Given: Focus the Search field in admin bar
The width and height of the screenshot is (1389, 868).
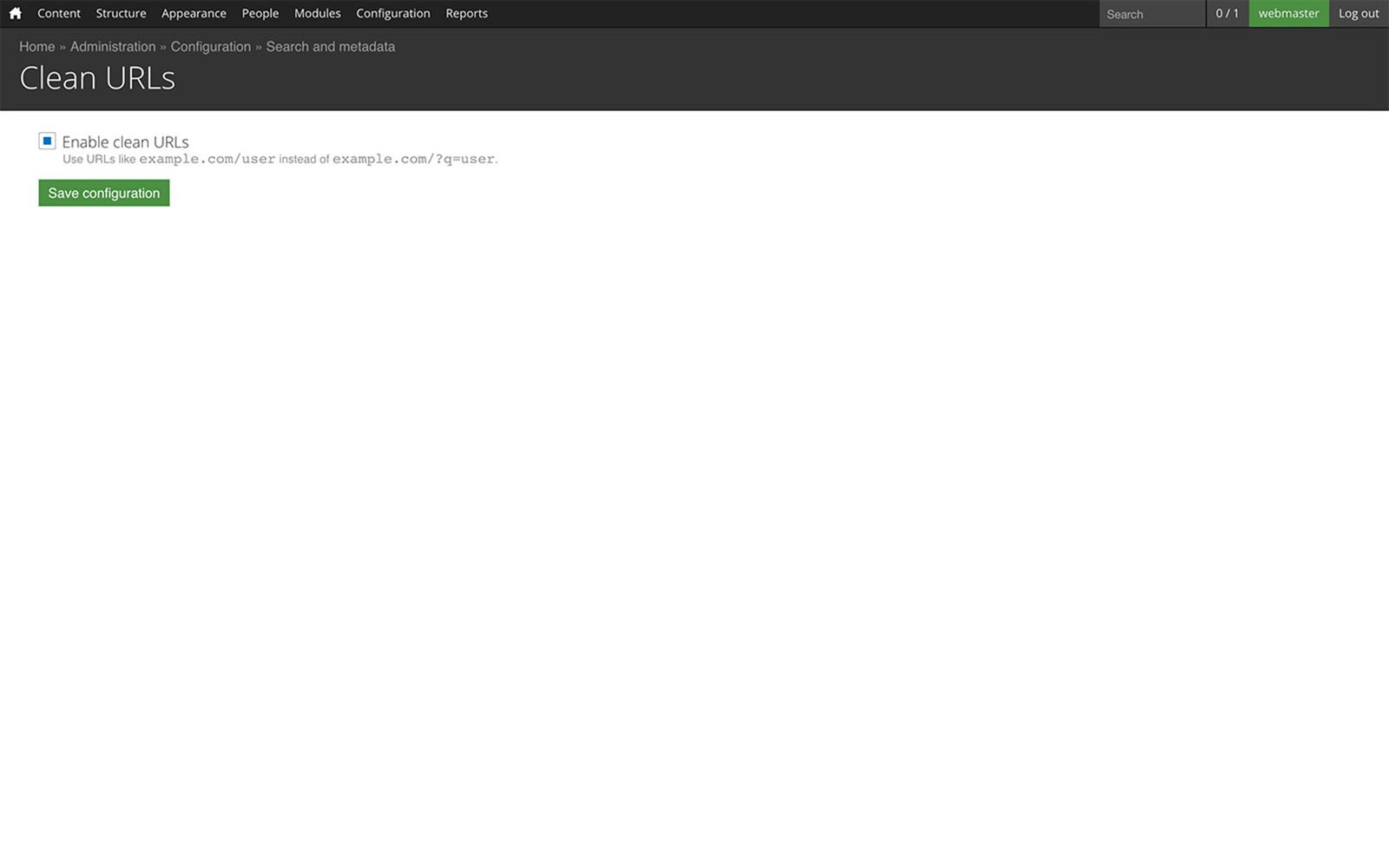Looking at the screenshot, I should point(1152,14).
